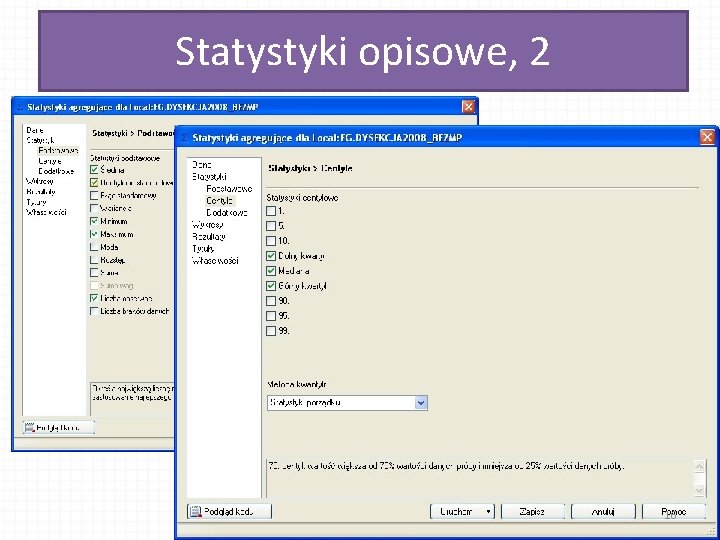Uncheck Dolny kwartyl checkbox
The width and height of the screenshot is (720, 540).
pyautogui.click(x=271, y=256)
